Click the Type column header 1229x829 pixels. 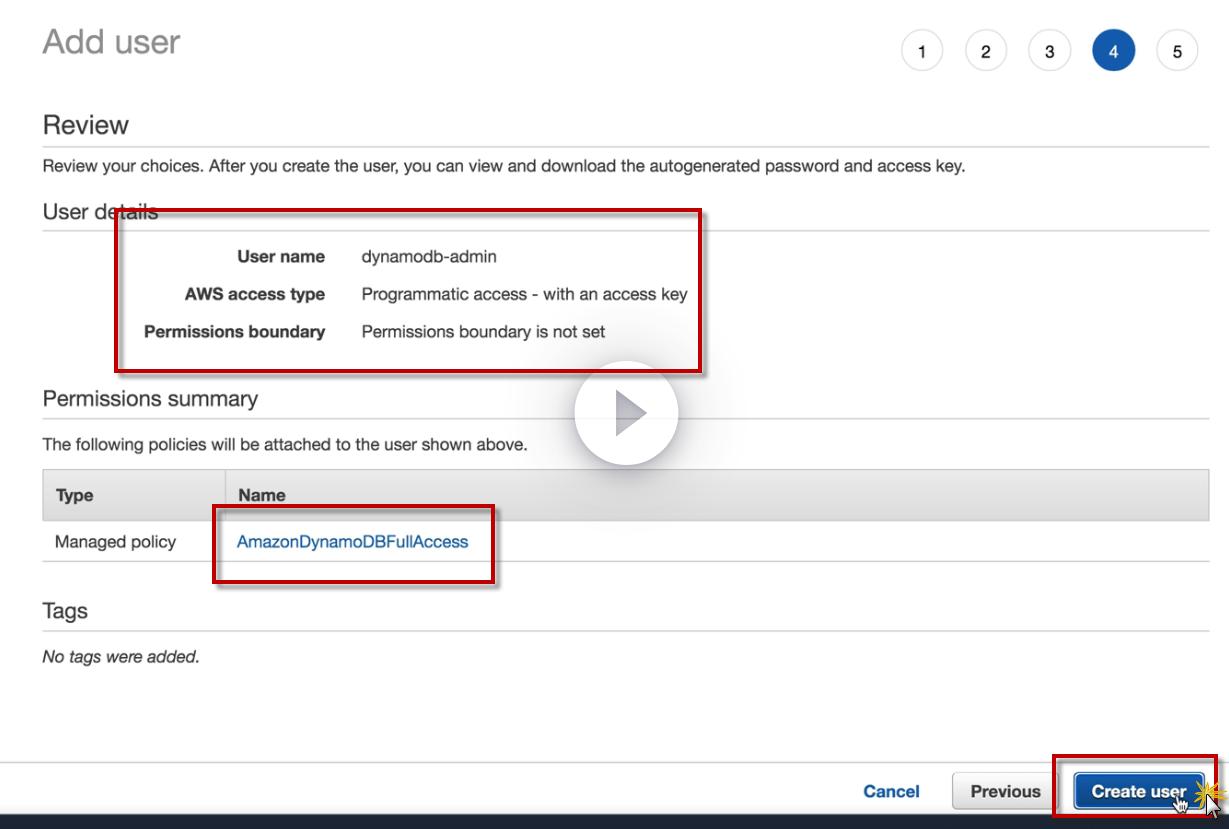tap(74, 495)
